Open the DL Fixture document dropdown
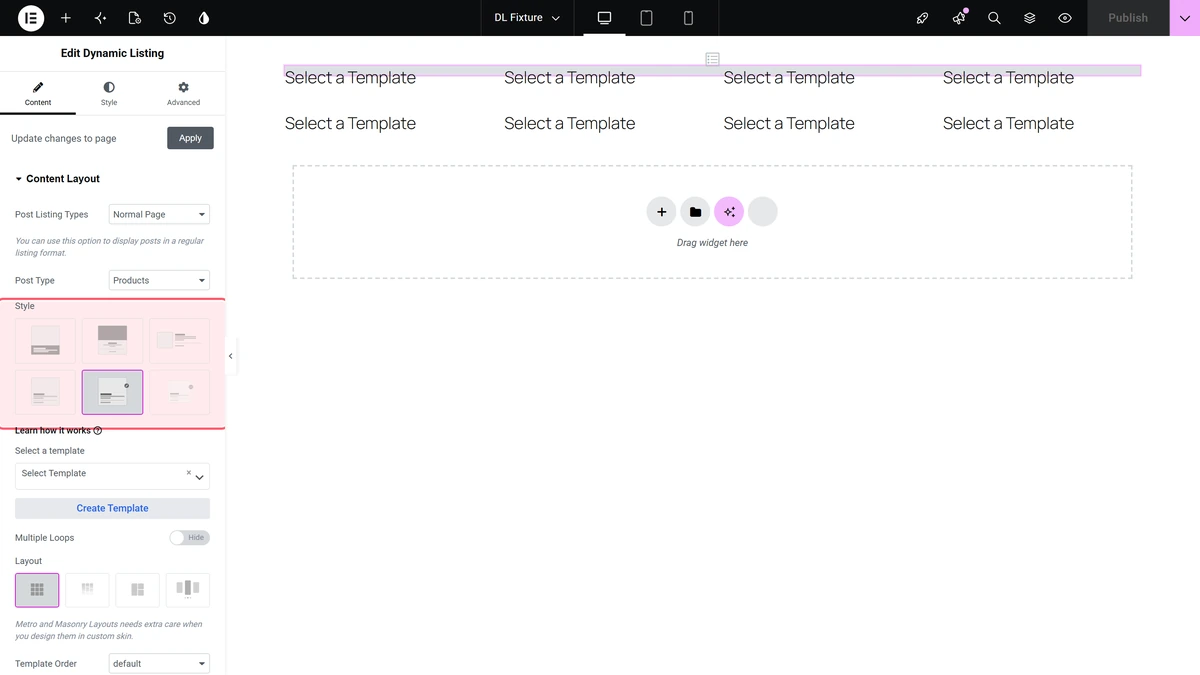Screen dimensions: 1200x675 coord(527,18)
